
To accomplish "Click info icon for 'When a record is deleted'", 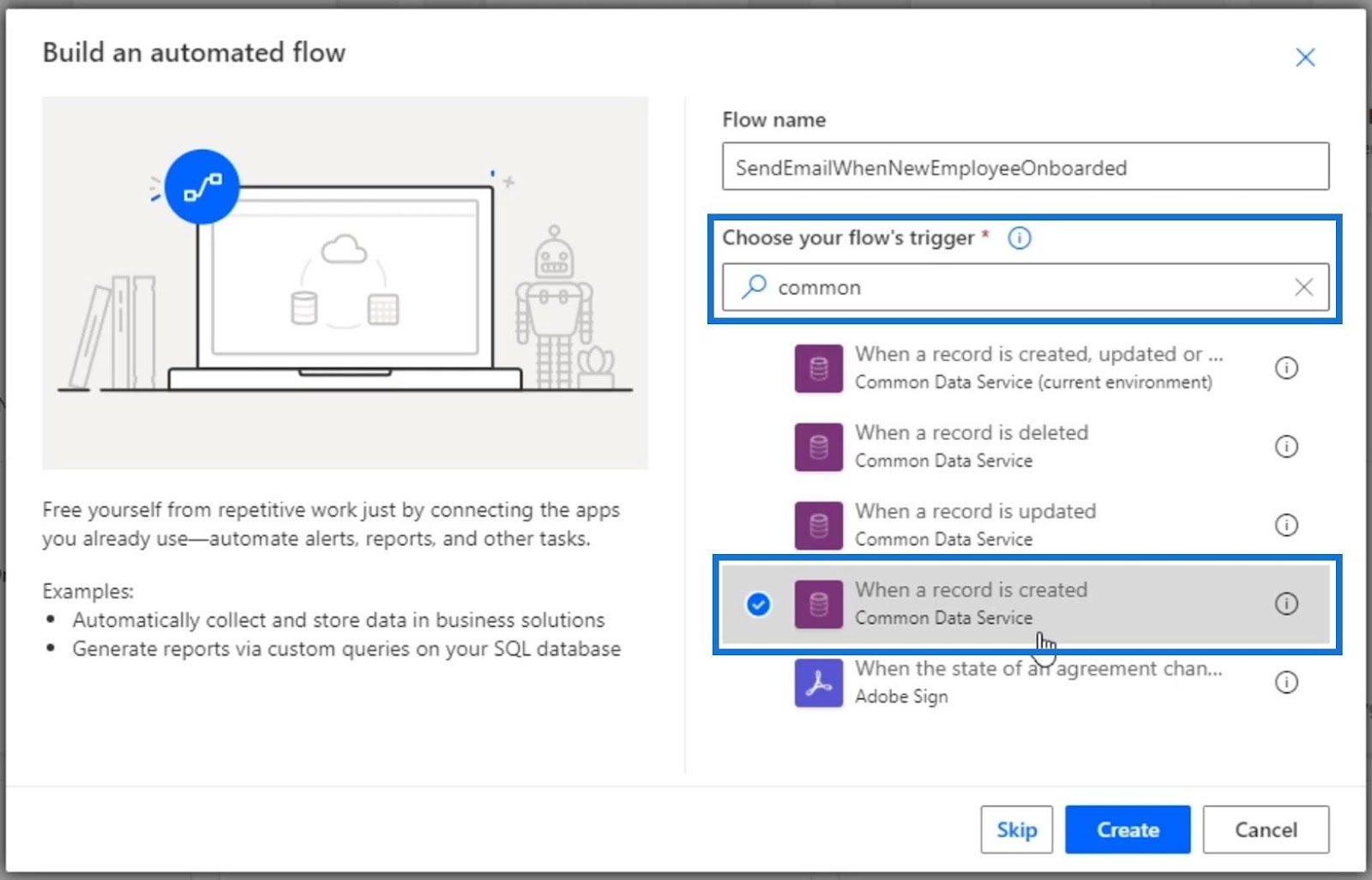I will tap(1286, 446).
